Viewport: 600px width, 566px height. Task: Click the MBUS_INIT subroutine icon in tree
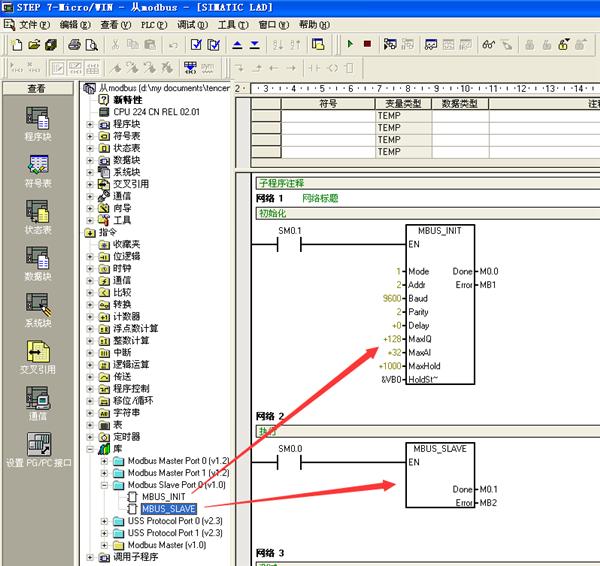(132, 497)
